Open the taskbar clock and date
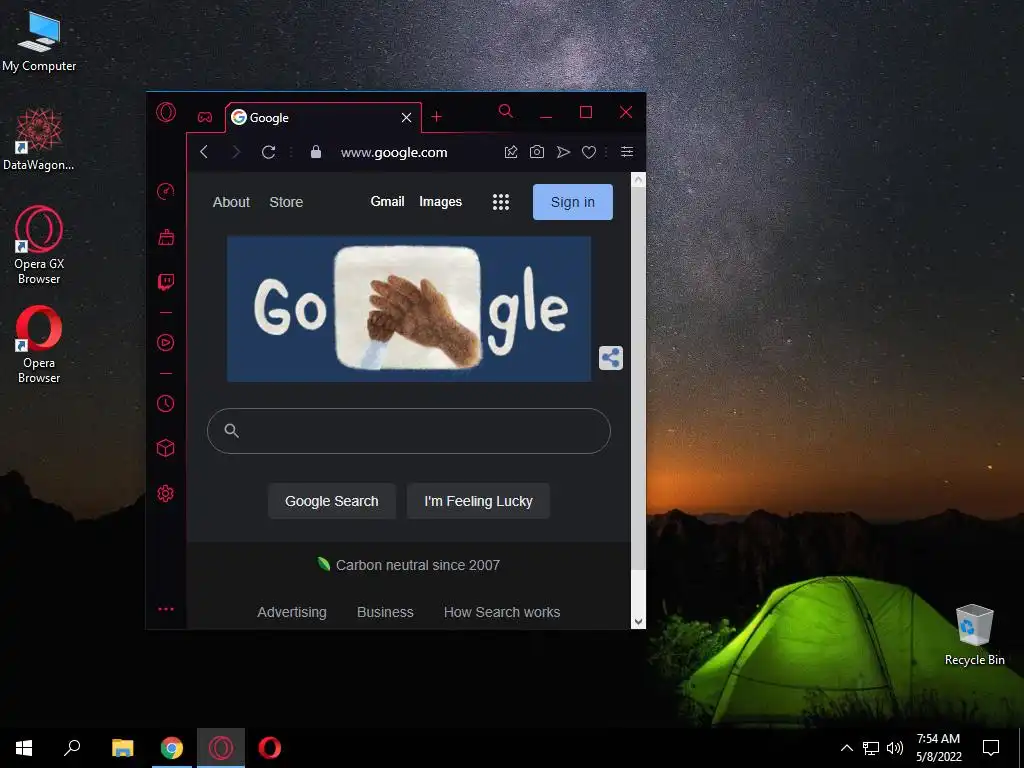Viewport: 1024px width, 768px height. [938, 748]
